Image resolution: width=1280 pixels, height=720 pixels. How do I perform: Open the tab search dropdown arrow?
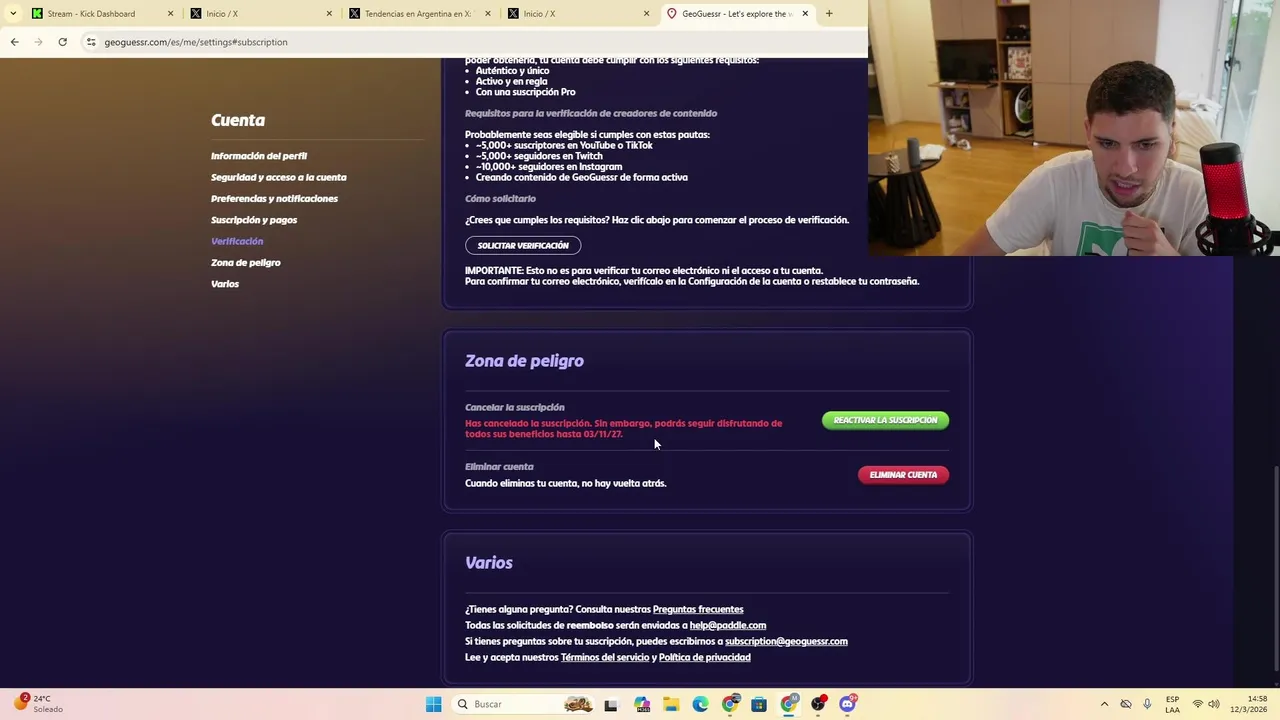(11, 14)
